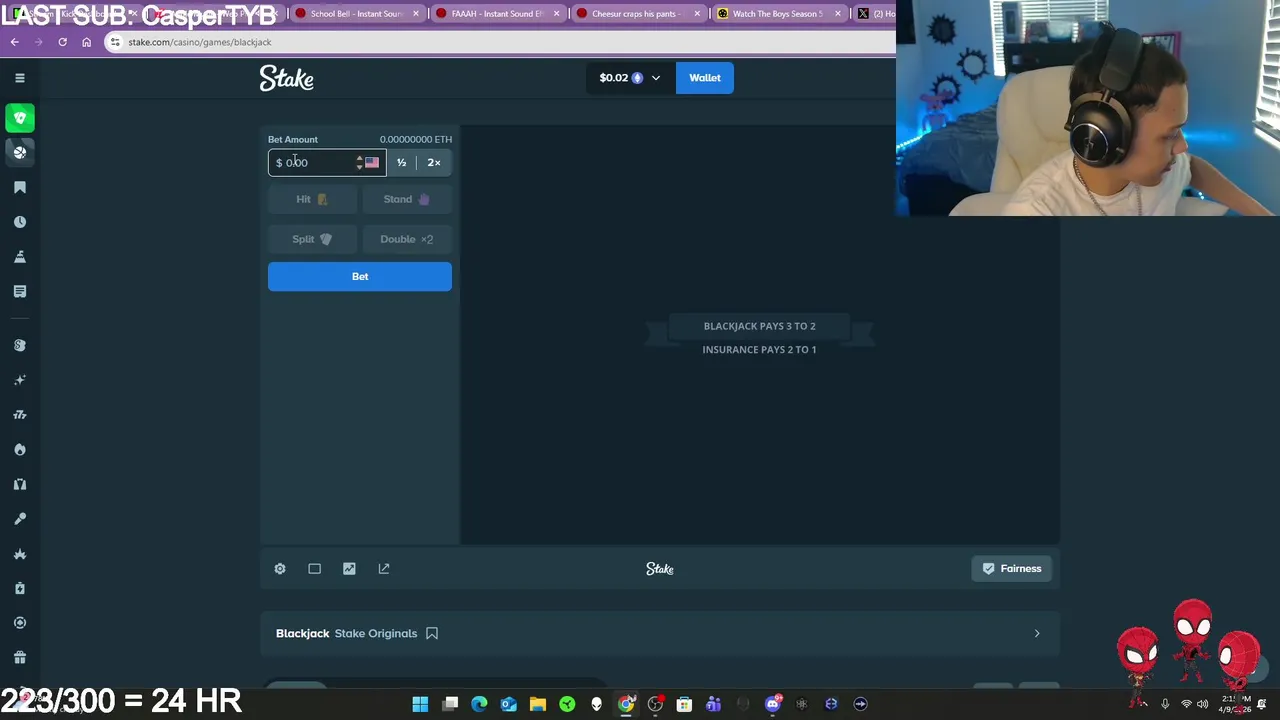This screenshot has width=1280, height=720.
Task: Open the Fairness panel
Action: (x=1012, y=569)
